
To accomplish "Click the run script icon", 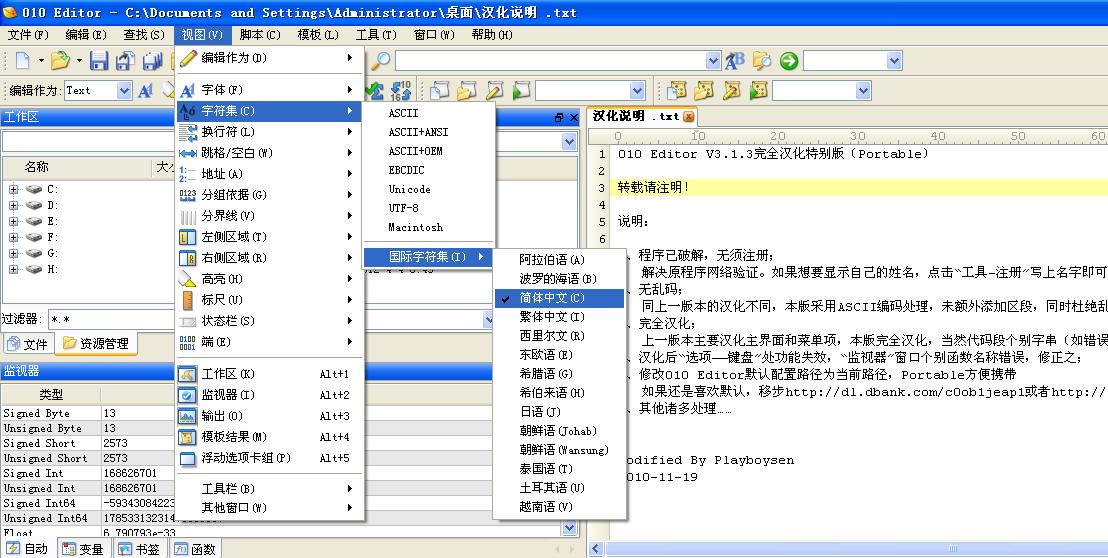I will pyautogui.click(x=521, y=90).
